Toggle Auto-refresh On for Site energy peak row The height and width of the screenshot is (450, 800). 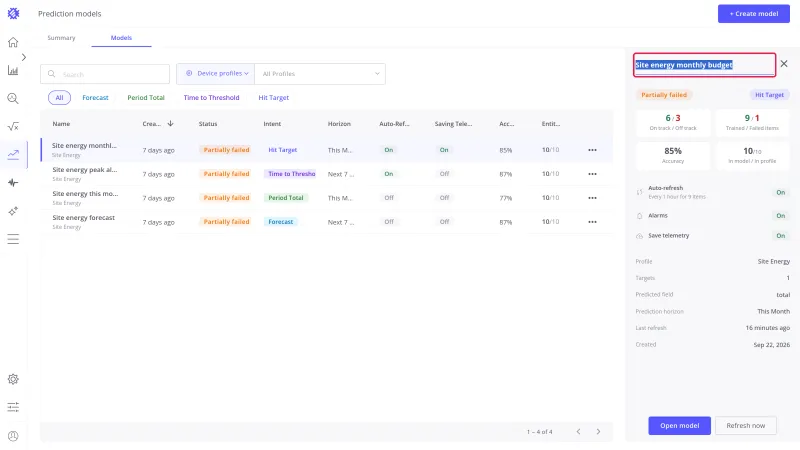point(389,174)
